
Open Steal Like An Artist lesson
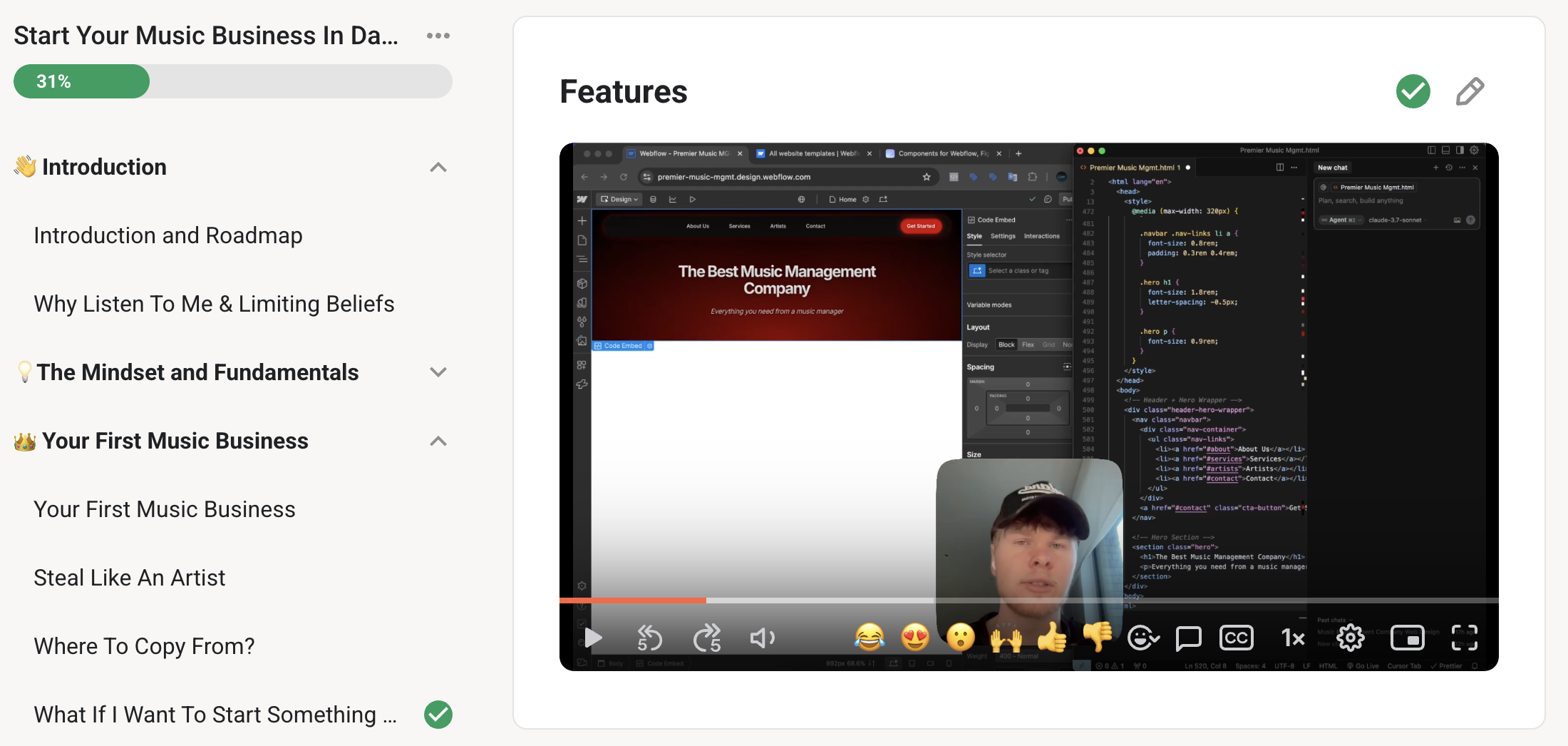[130, 578]
